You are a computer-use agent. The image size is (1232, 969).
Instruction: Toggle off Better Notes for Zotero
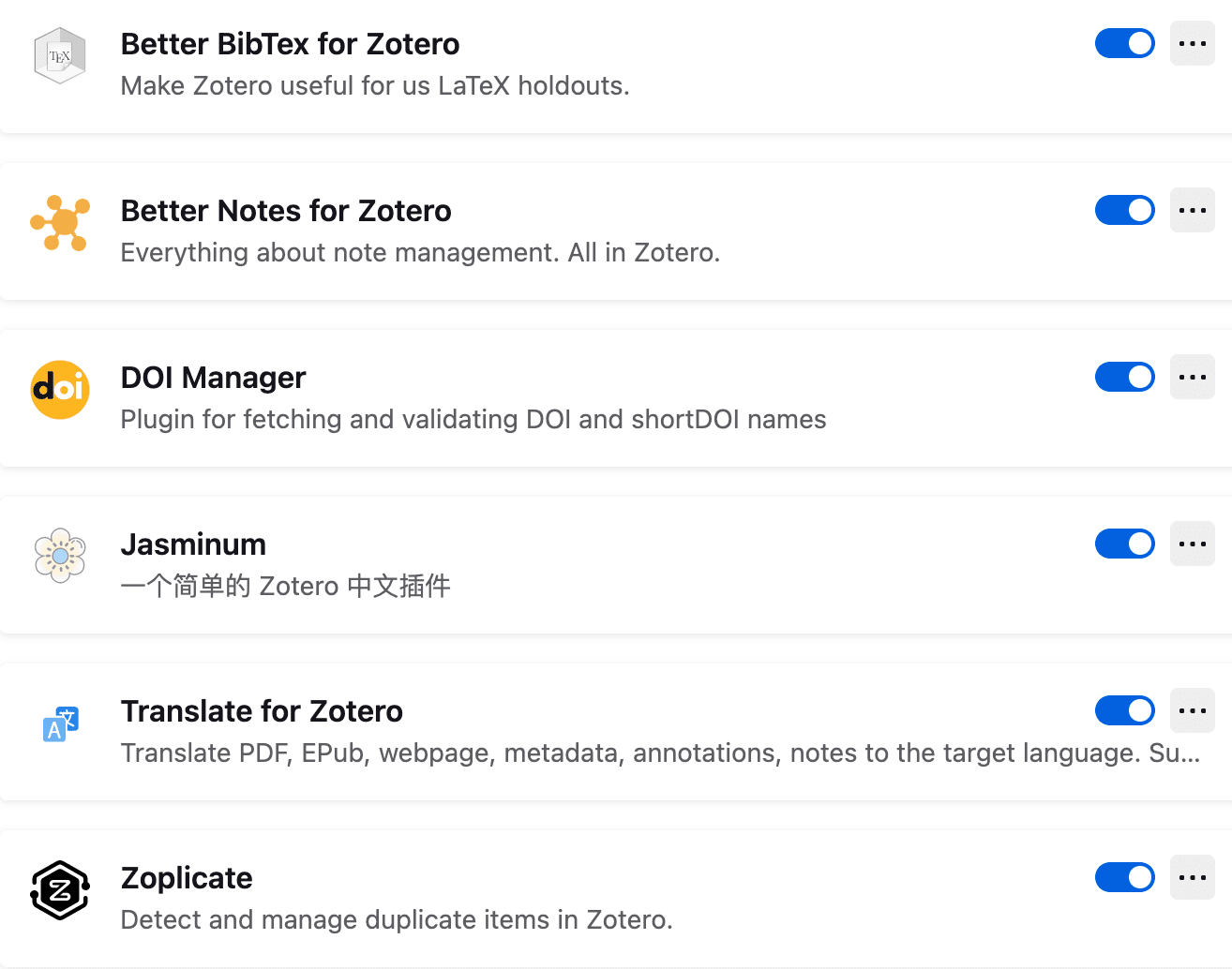pos(1125,210)
